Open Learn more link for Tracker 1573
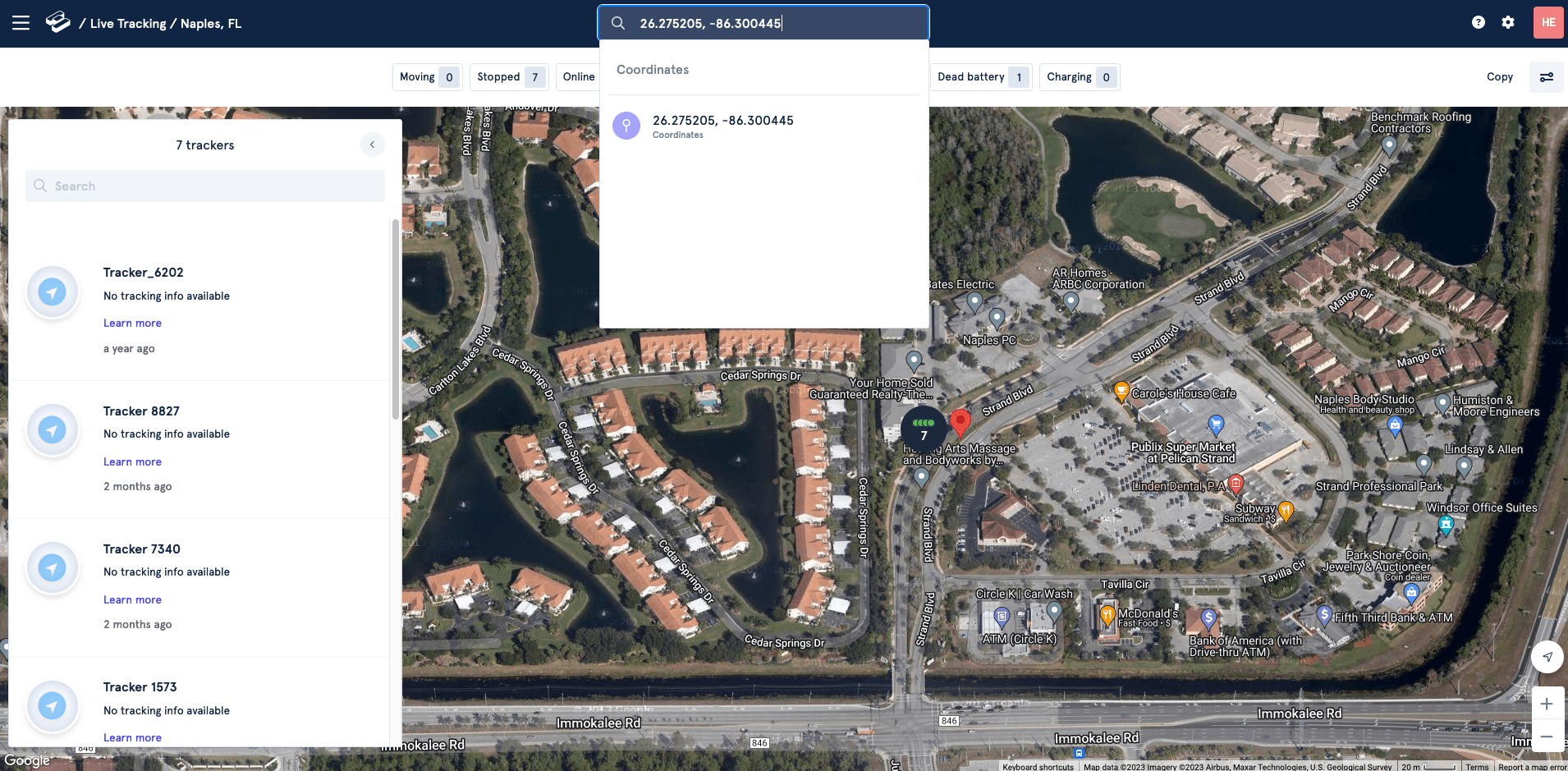This screenshot has height=771, width=1568. (x=132, y=738)
